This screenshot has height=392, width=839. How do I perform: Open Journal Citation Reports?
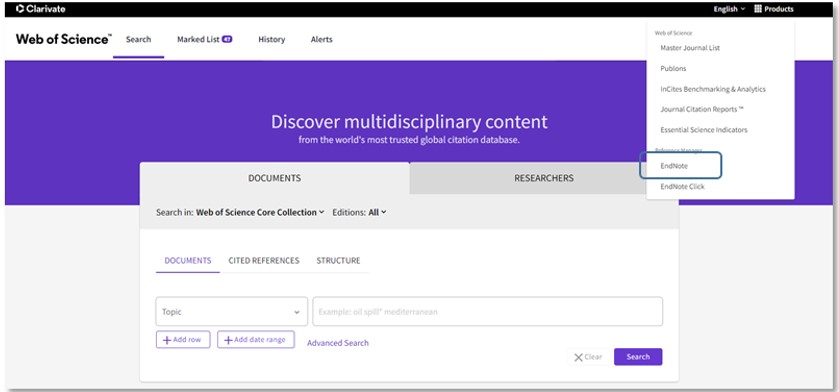(x=702, y=109)
